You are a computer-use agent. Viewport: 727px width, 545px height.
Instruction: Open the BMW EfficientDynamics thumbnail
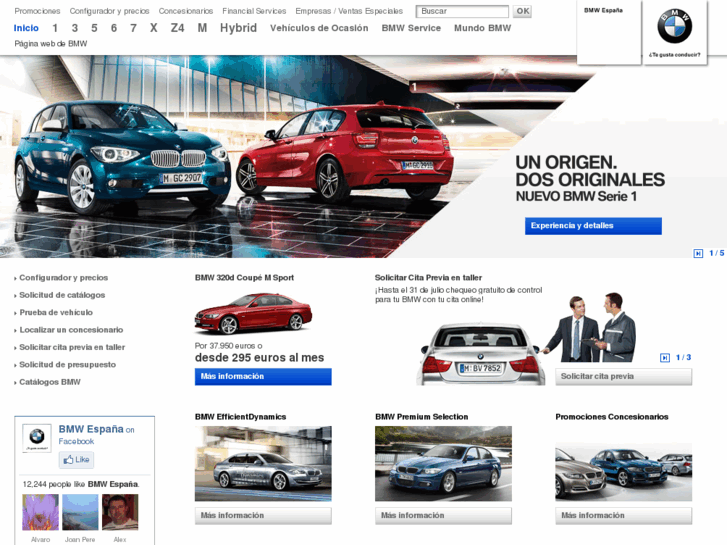263,464
